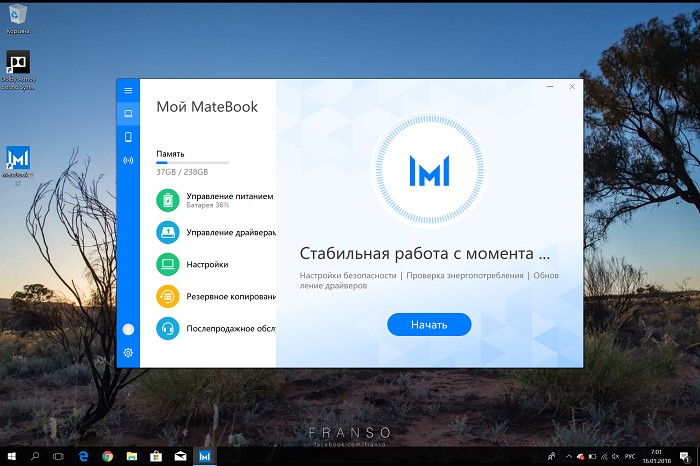Click the Начать button
The height and width of the screenshot is (466, 700).
click(x=429, y=325)
